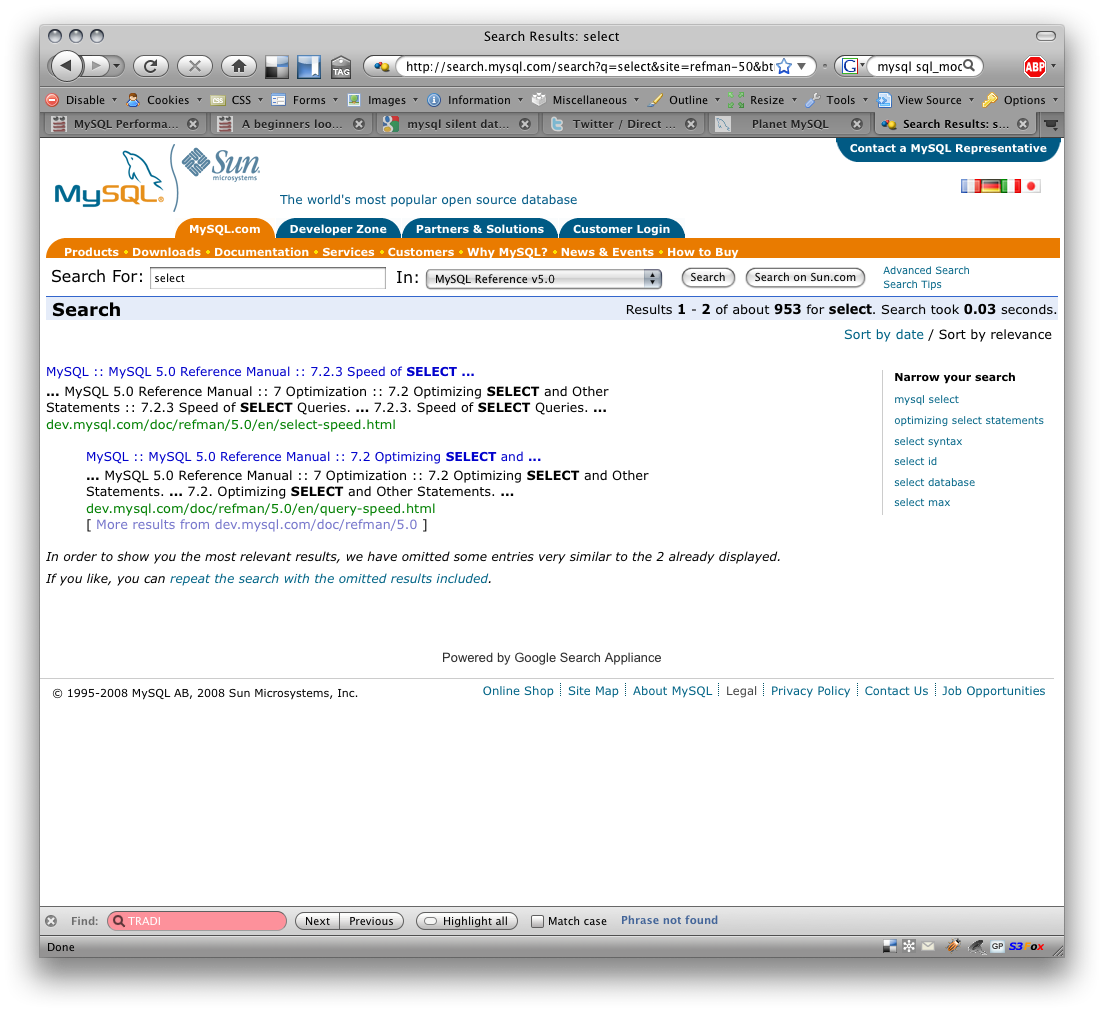Viewport: 1104px width, 1012px height.
Task: Click the Search button next to site dropdown
Action: [708, 277]
